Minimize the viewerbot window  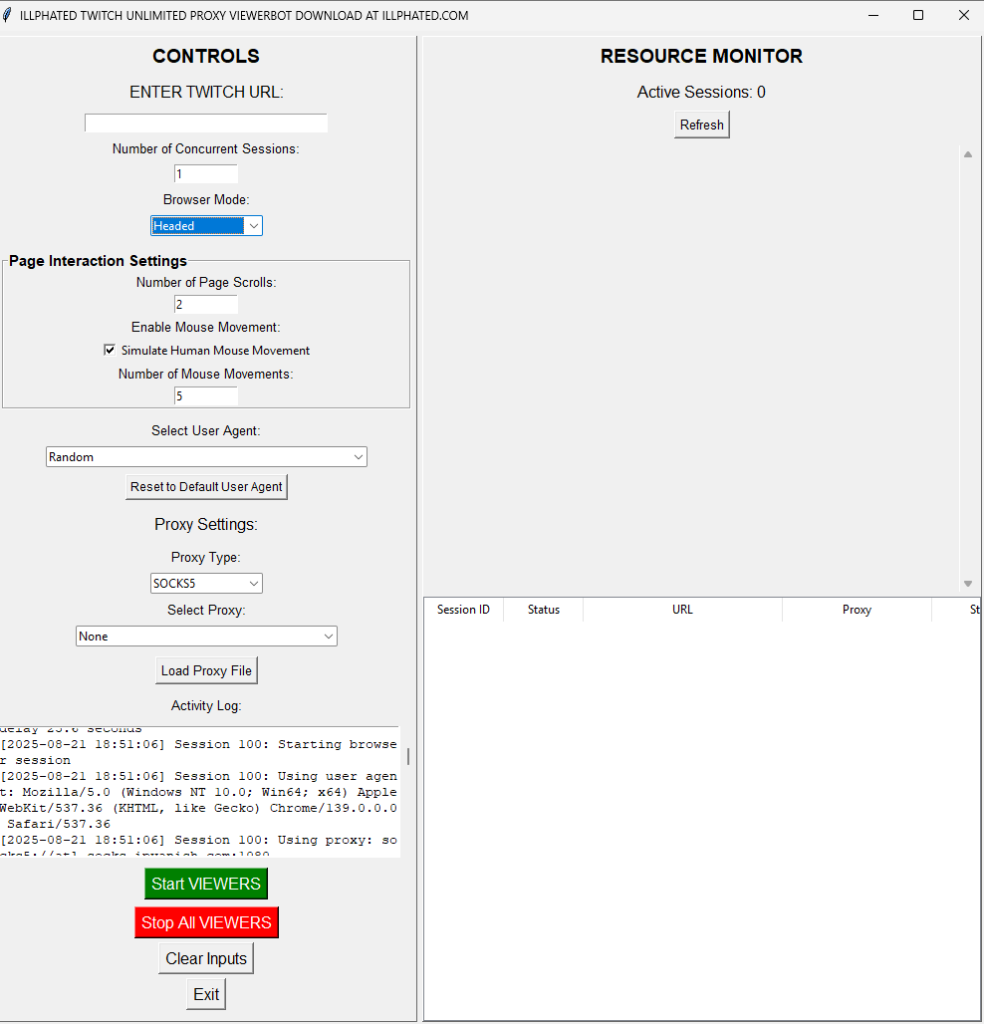tap(873, 15)
